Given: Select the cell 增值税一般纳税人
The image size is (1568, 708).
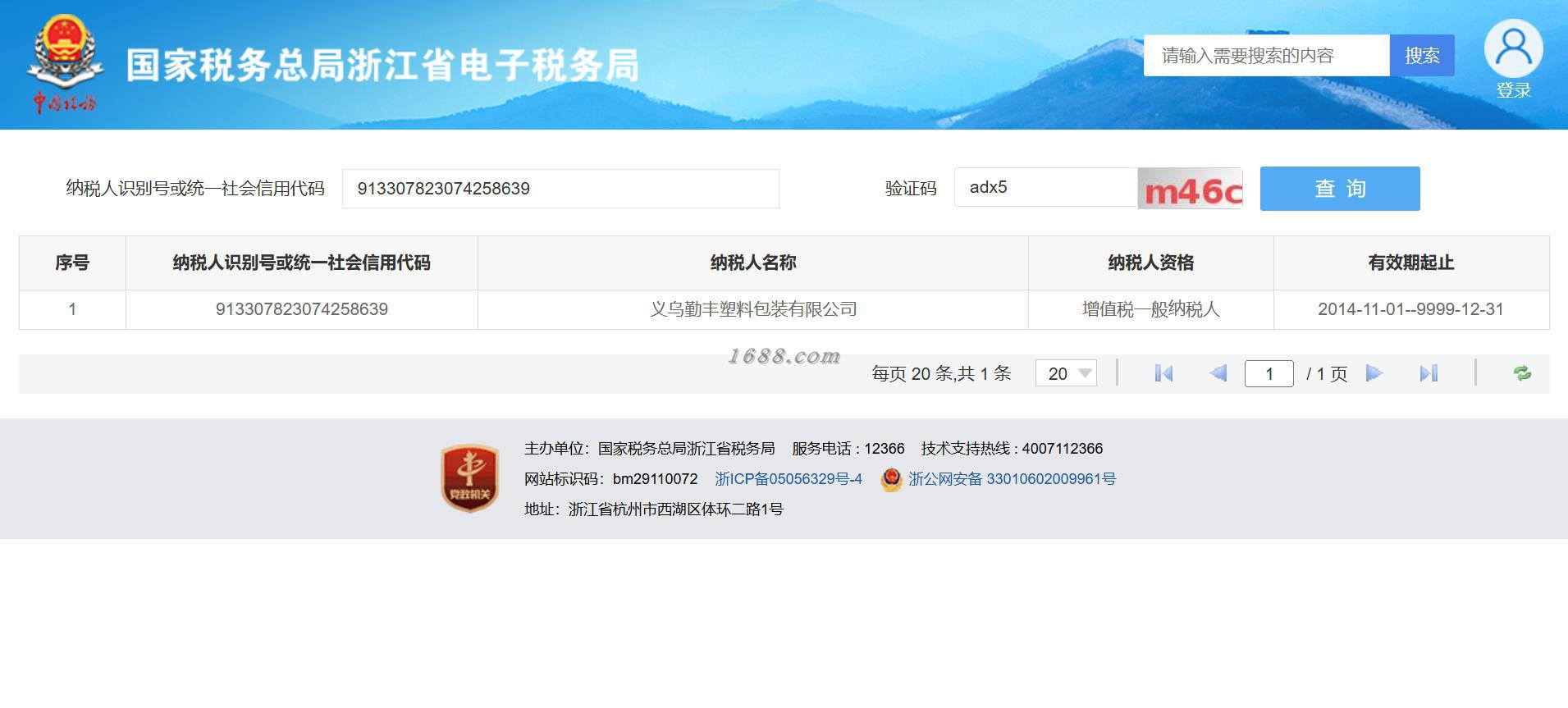Looking at the screenshot, I should (x=1150, y=309).
